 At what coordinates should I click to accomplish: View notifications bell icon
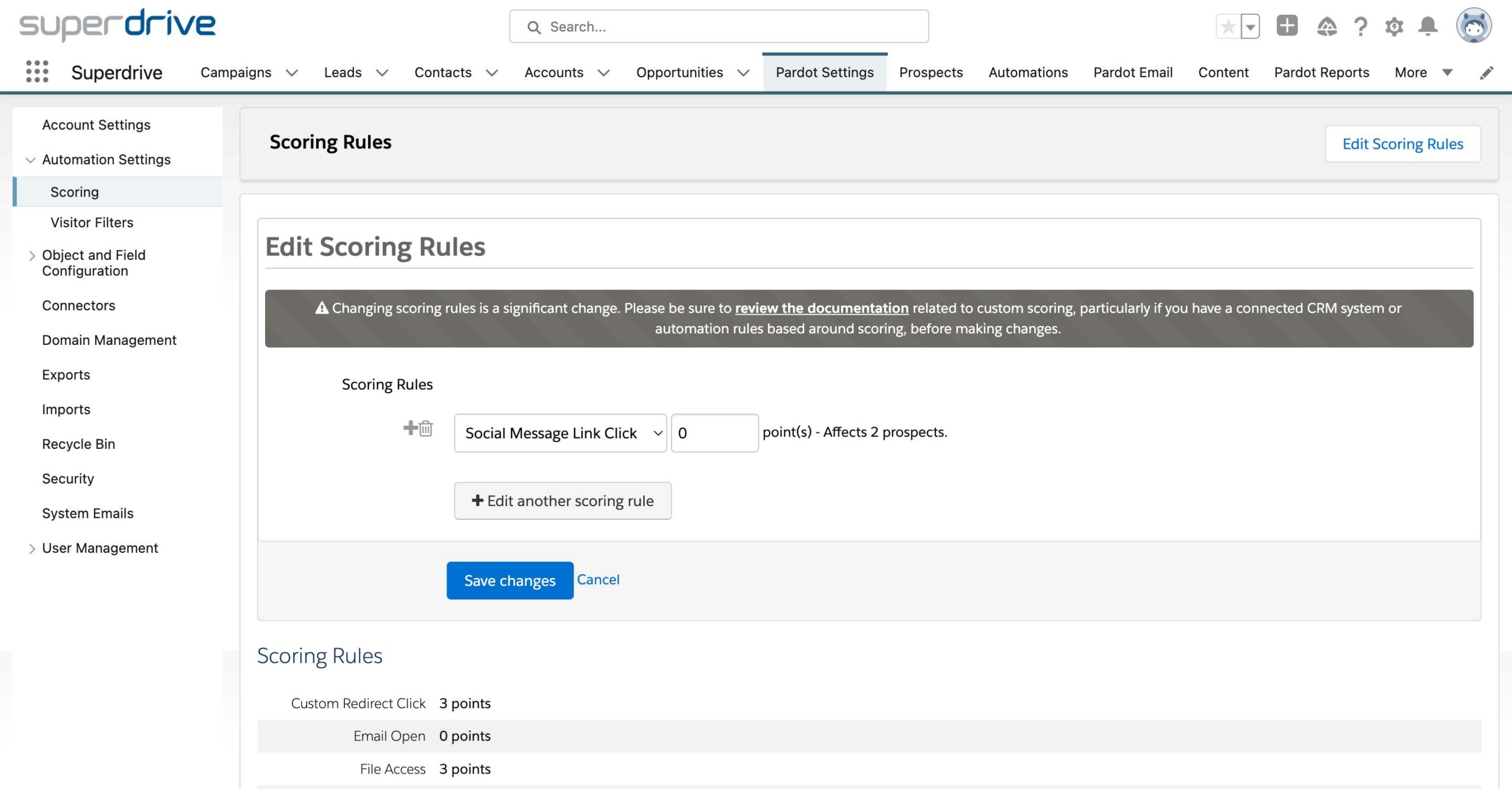click(1428, 27)
